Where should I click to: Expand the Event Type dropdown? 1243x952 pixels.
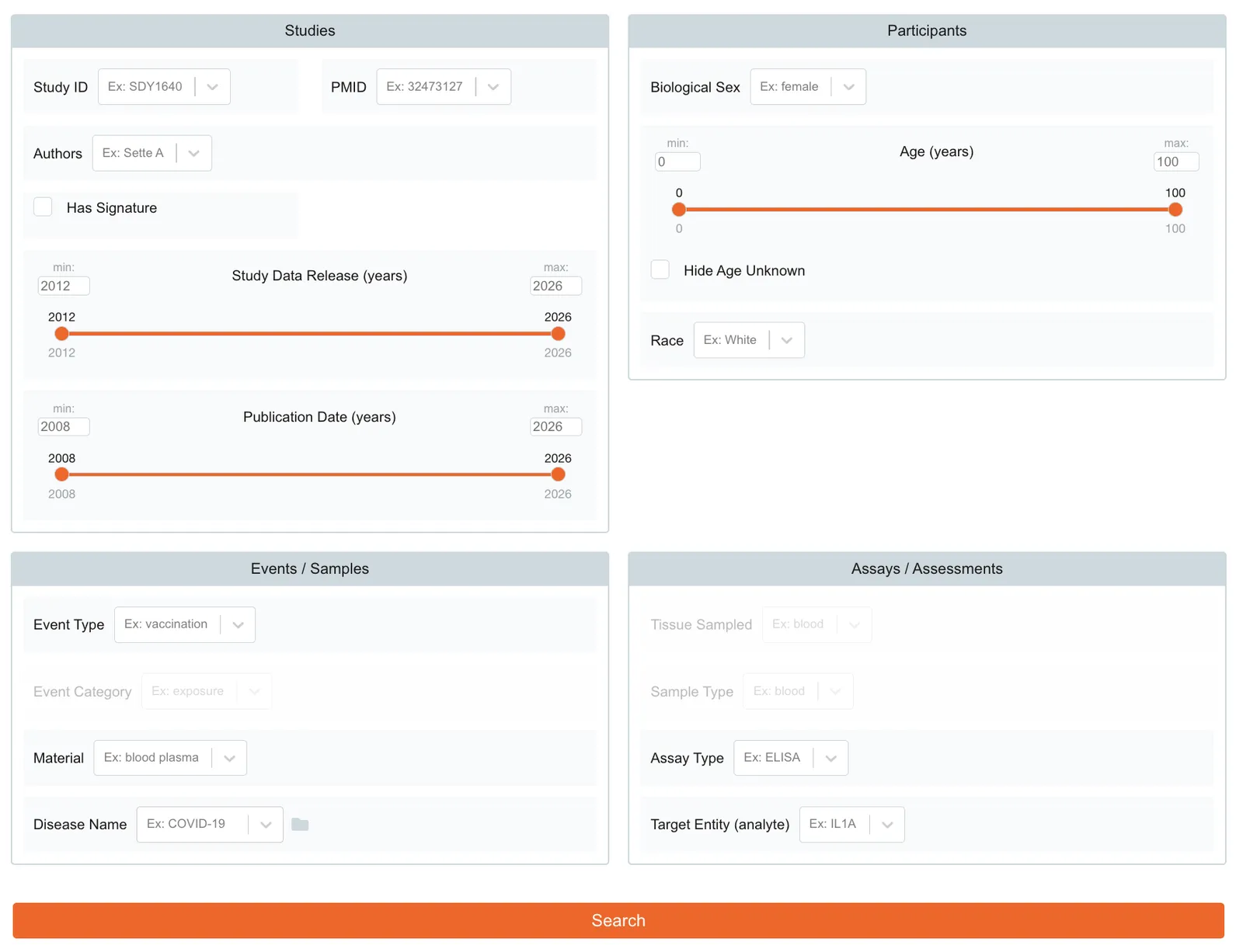pos(238,625)
